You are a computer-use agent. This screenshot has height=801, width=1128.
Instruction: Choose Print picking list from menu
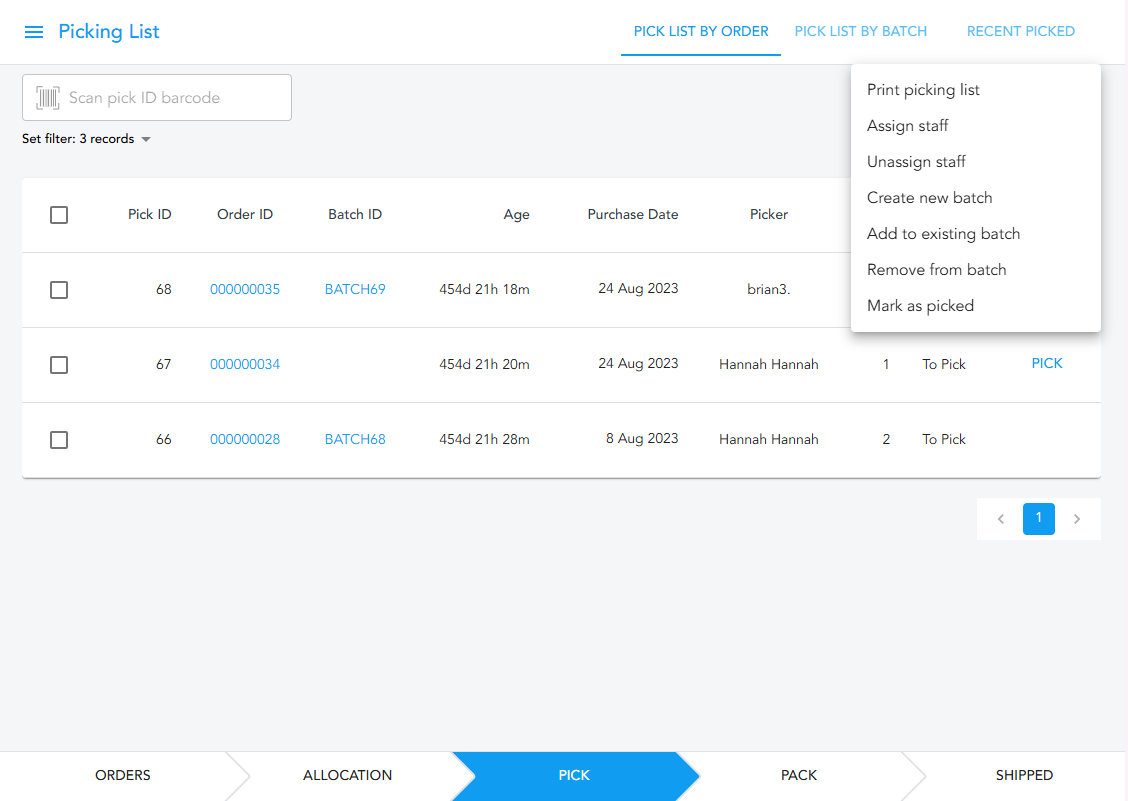click(x=923, y=90)
